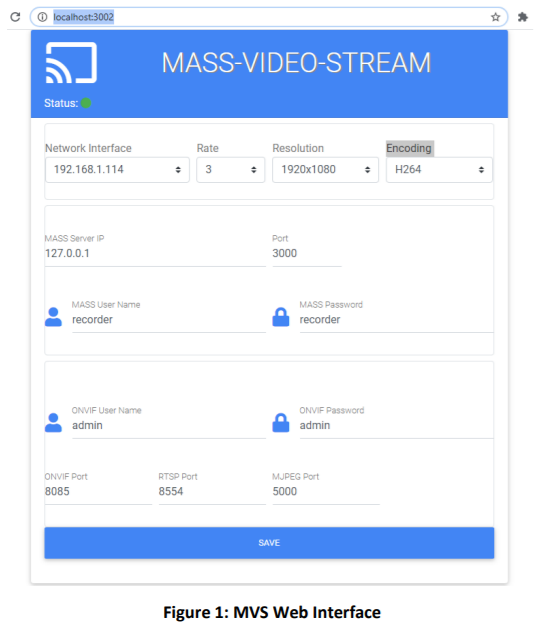Click the MASS Server IP field
This screenshot has height=635, width=543.
point(155,254)
